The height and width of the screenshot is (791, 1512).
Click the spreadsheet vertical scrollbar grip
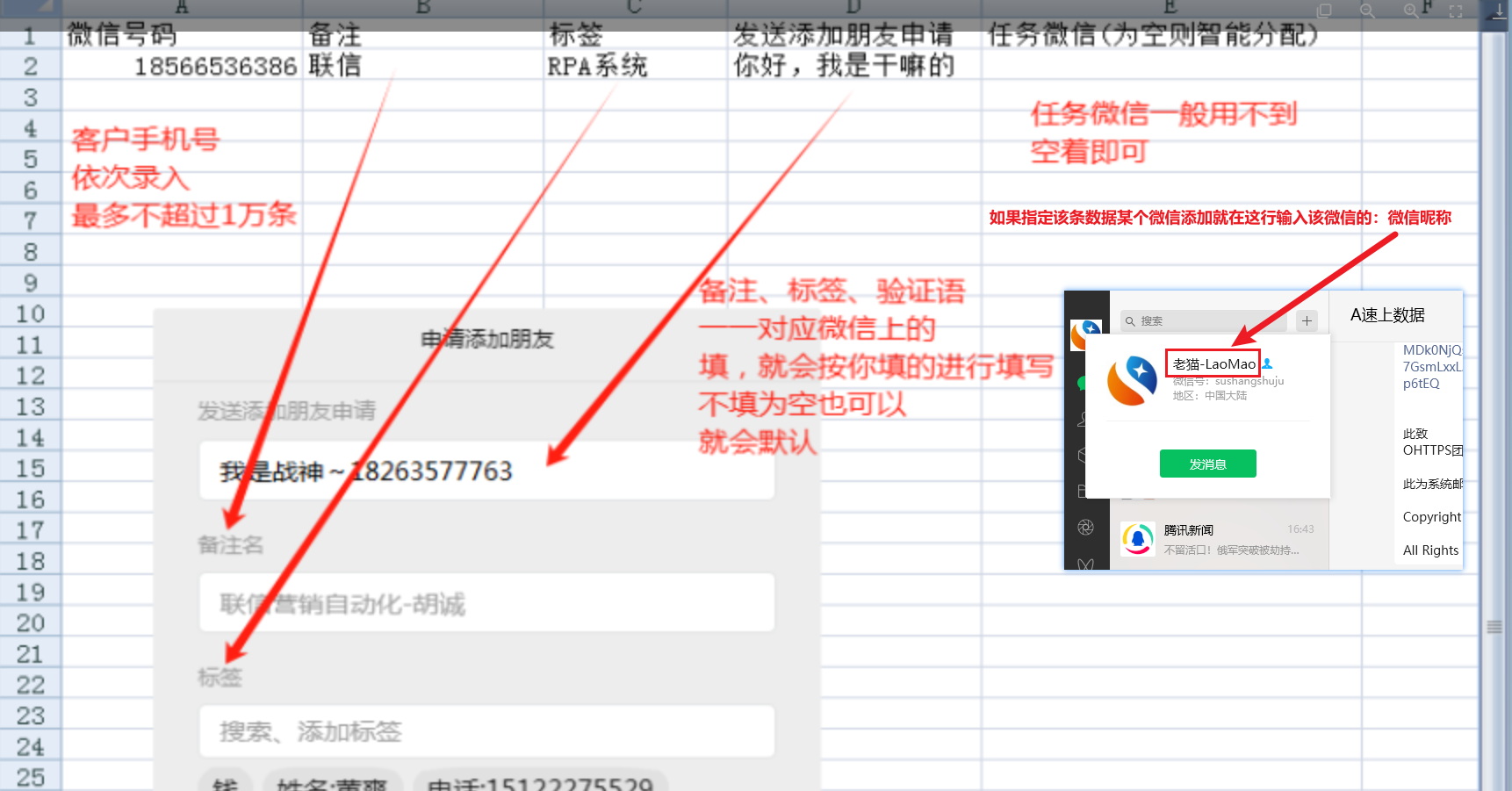pos(1494,627)
